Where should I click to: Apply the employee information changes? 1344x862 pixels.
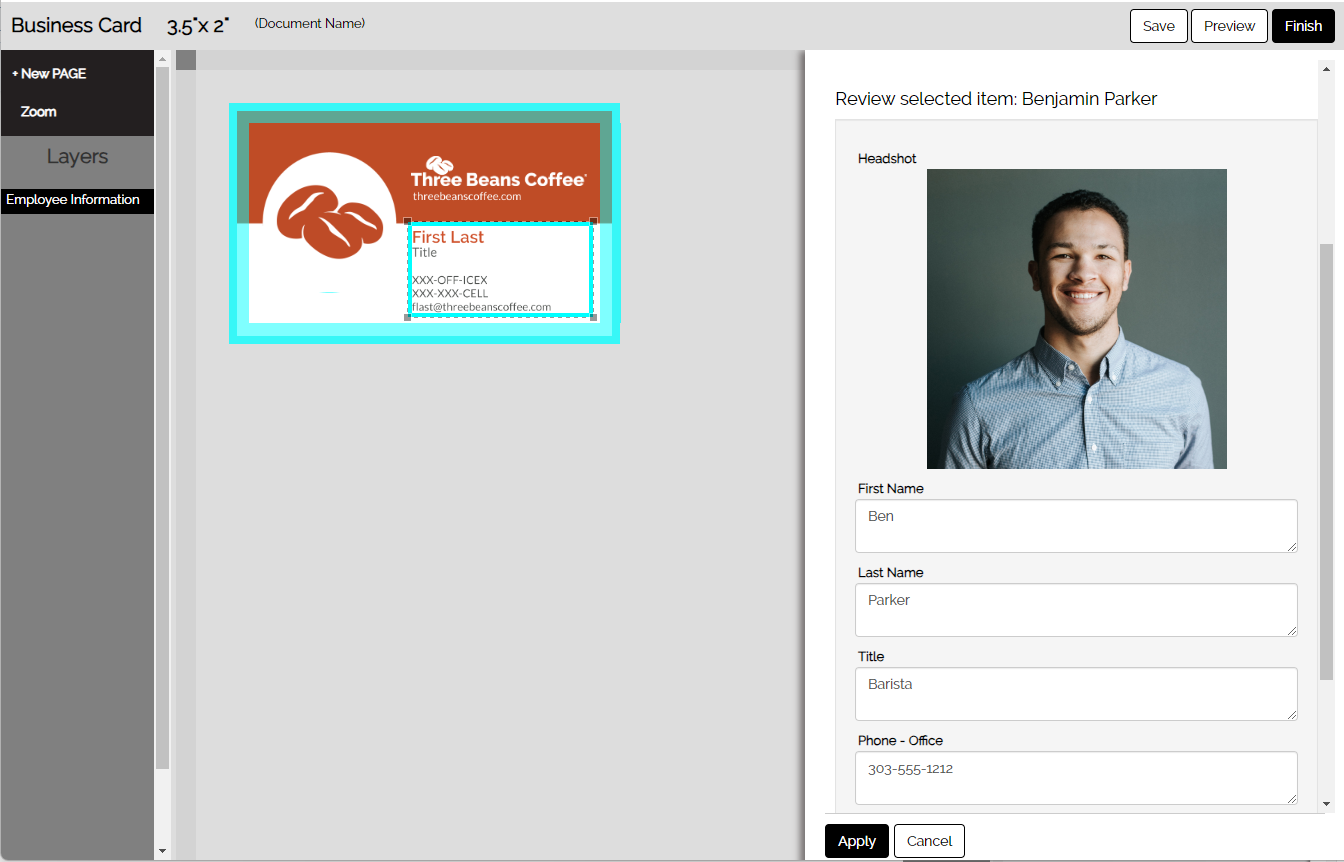[856, 841]
